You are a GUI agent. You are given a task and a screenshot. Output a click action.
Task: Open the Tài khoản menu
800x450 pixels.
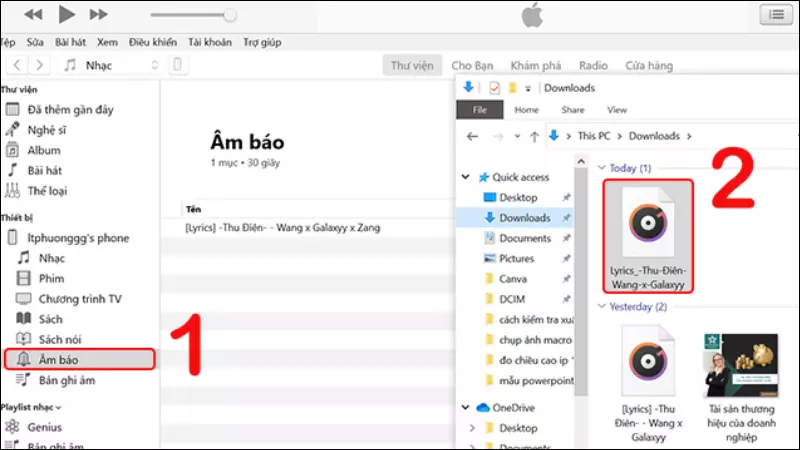[210, 42]
